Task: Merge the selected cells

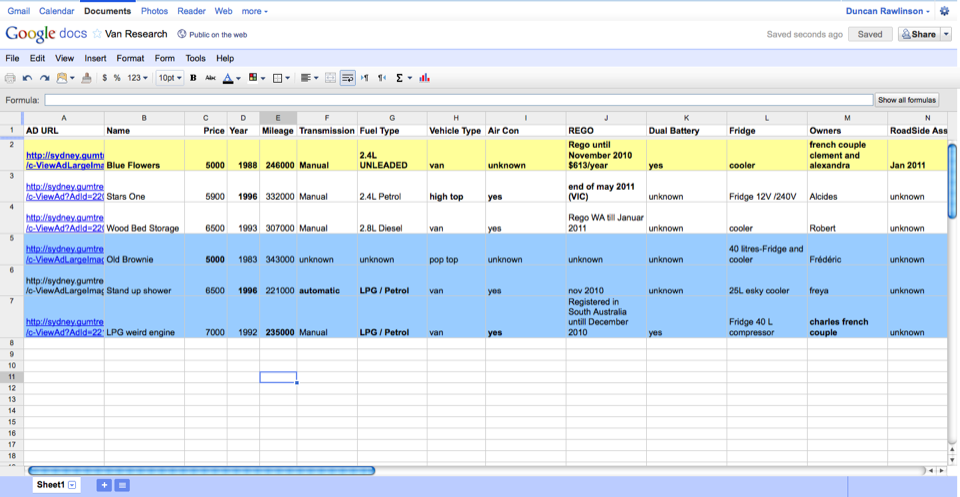Action: pos(331,78)
